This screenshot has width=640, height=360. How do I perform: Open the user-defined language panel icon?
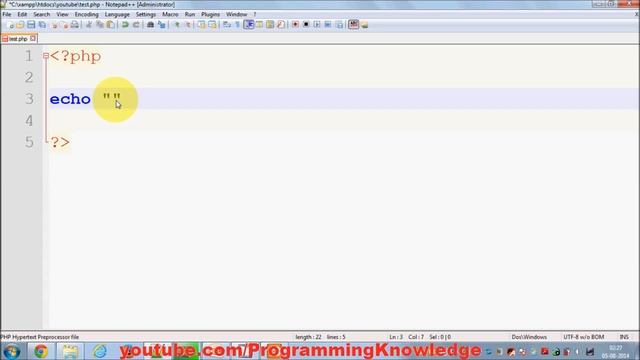point(259,25)
